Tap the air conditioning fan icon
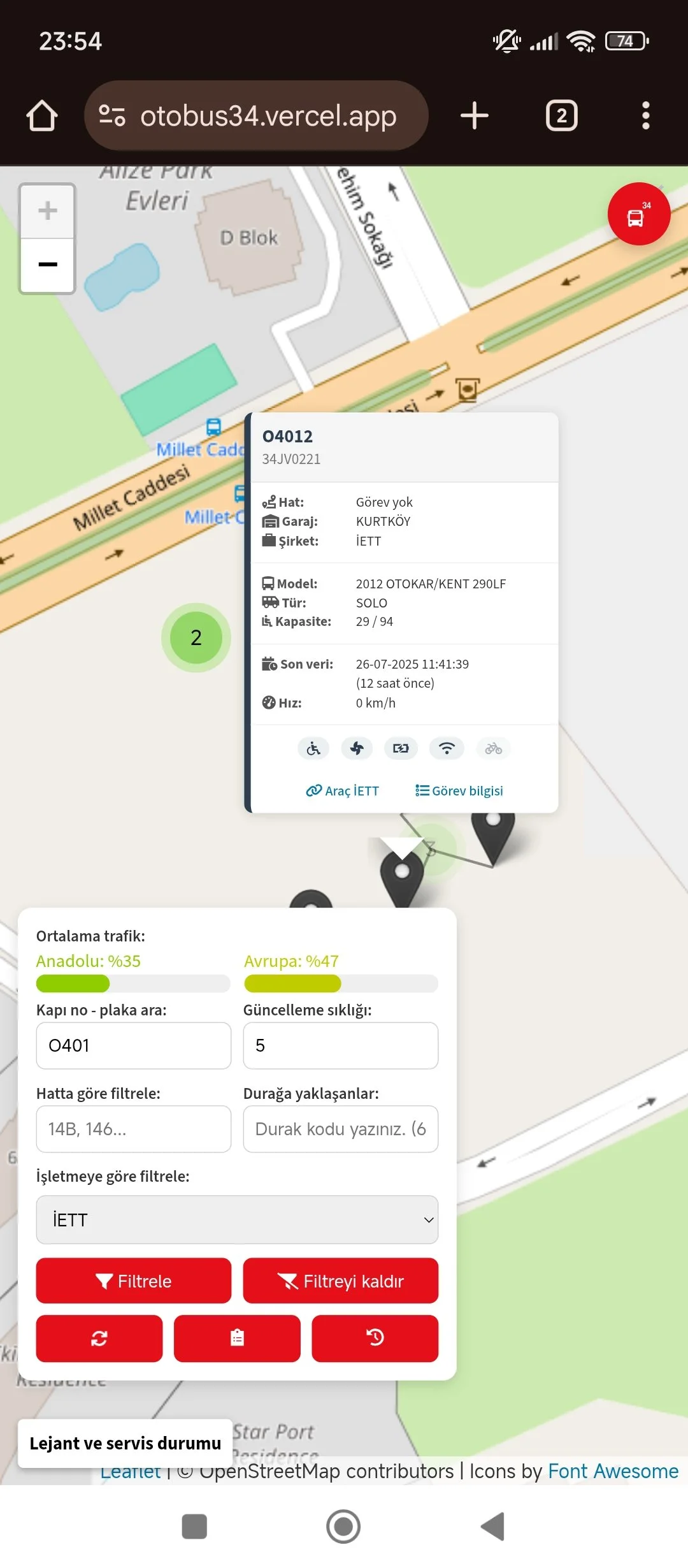 tap(357, 748)
